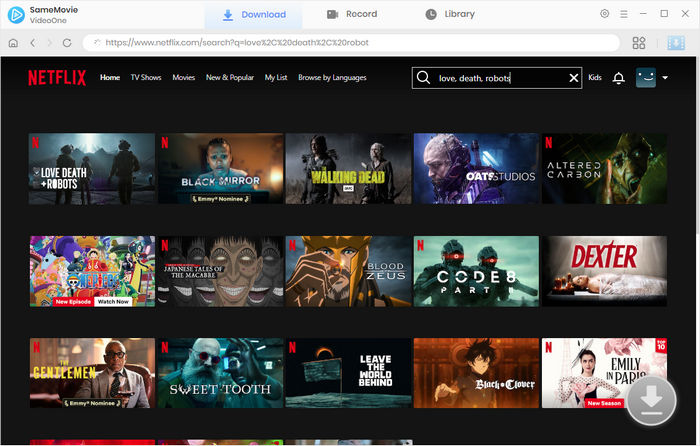Click the search magnifier icon
The image size is (700, 446).
click(423, 78)
